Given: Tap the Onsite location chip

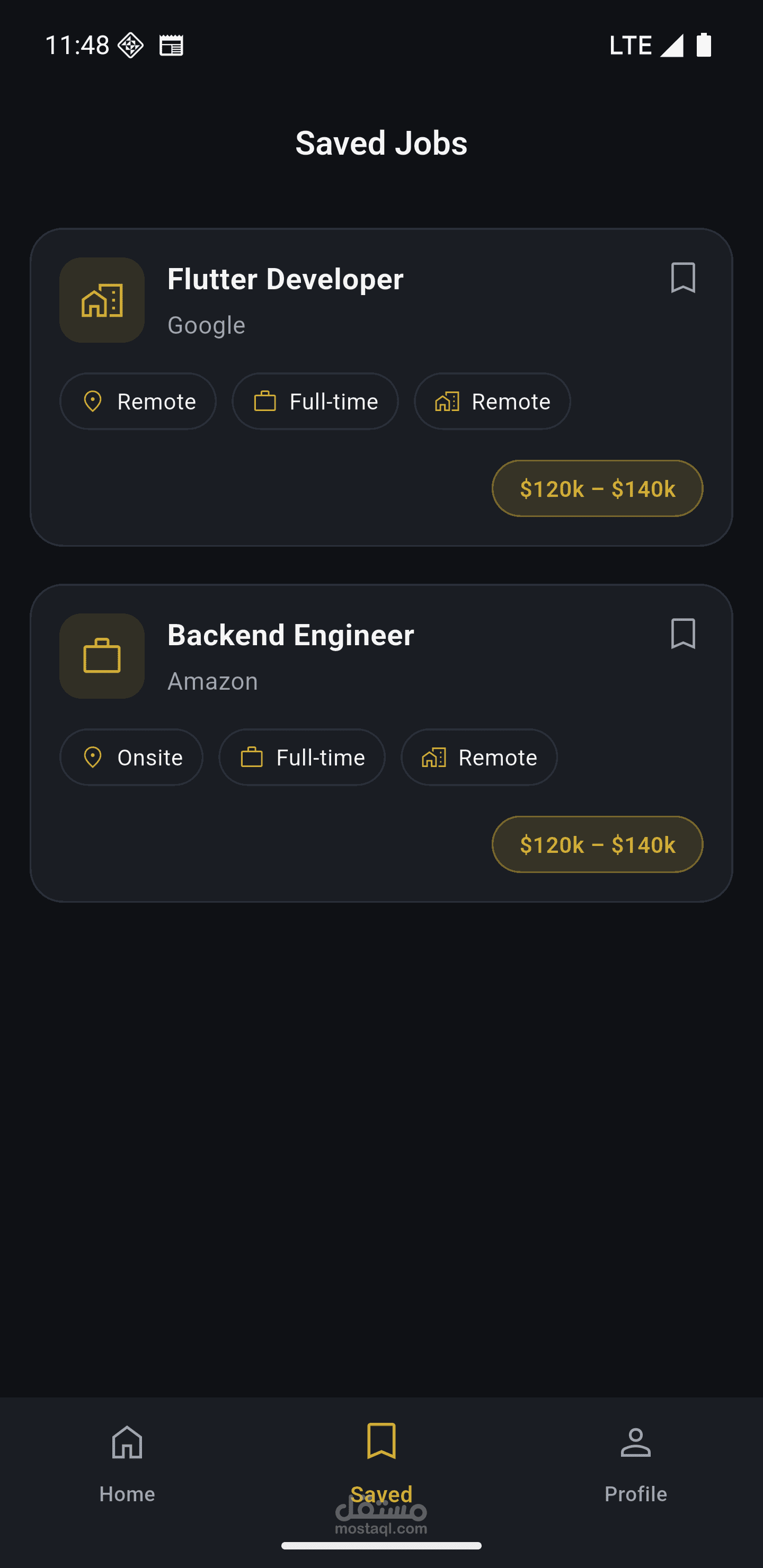Looking at the screenshot, I should pyautogui.click(x=131, y=757).
